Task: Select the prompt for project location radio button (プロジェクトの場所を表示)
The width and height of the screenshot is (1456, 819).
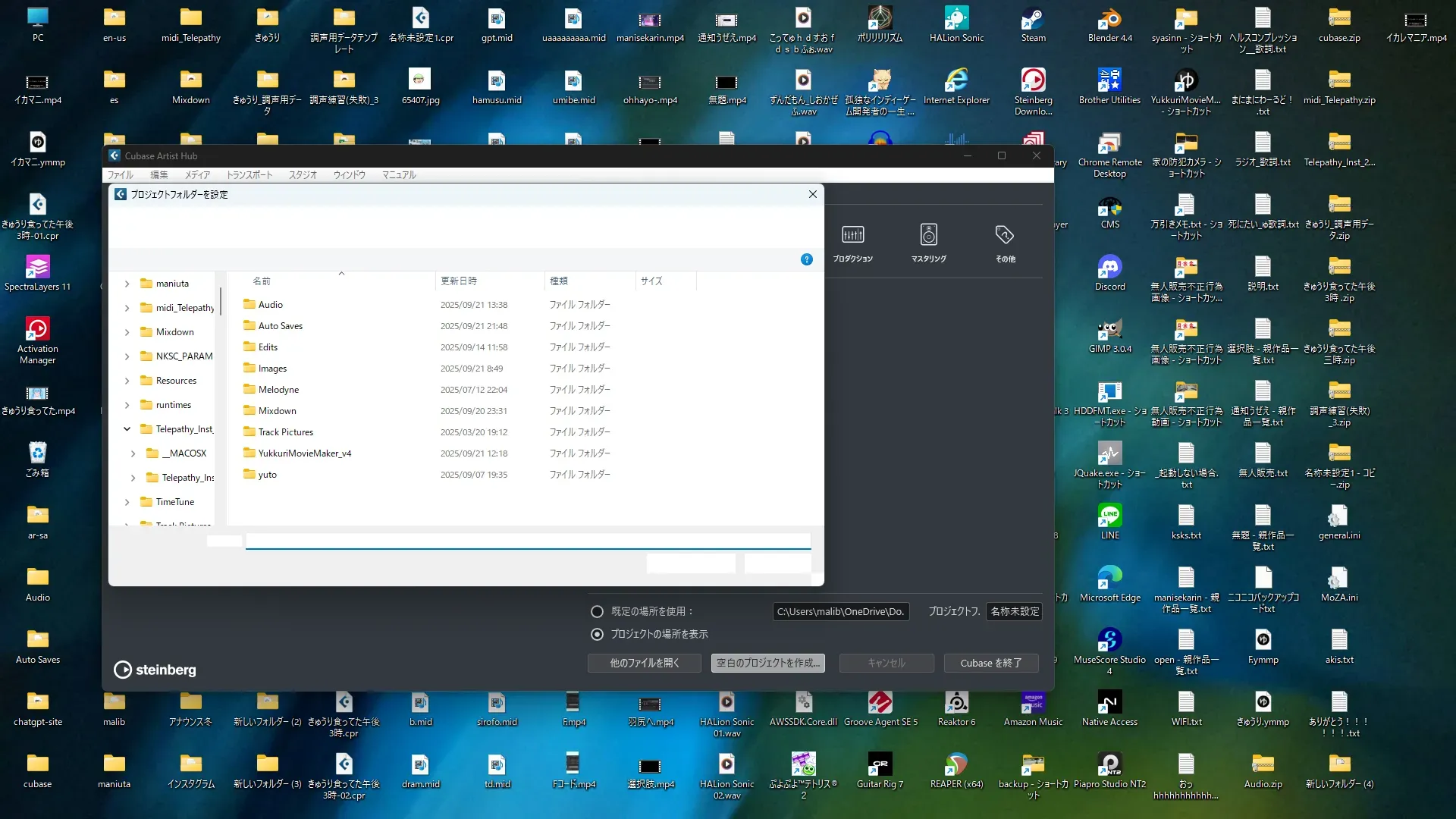Action: click(x=598, y=634)
